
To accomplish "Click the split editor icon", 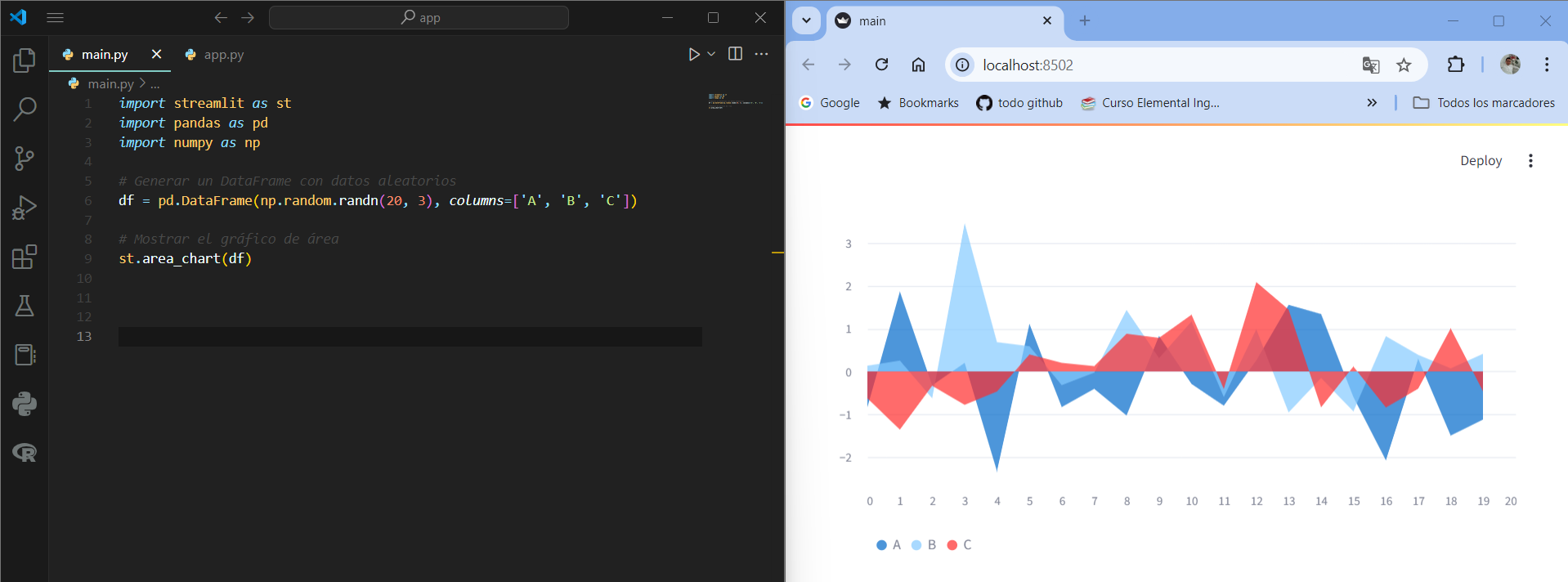I will coord(735,54).
